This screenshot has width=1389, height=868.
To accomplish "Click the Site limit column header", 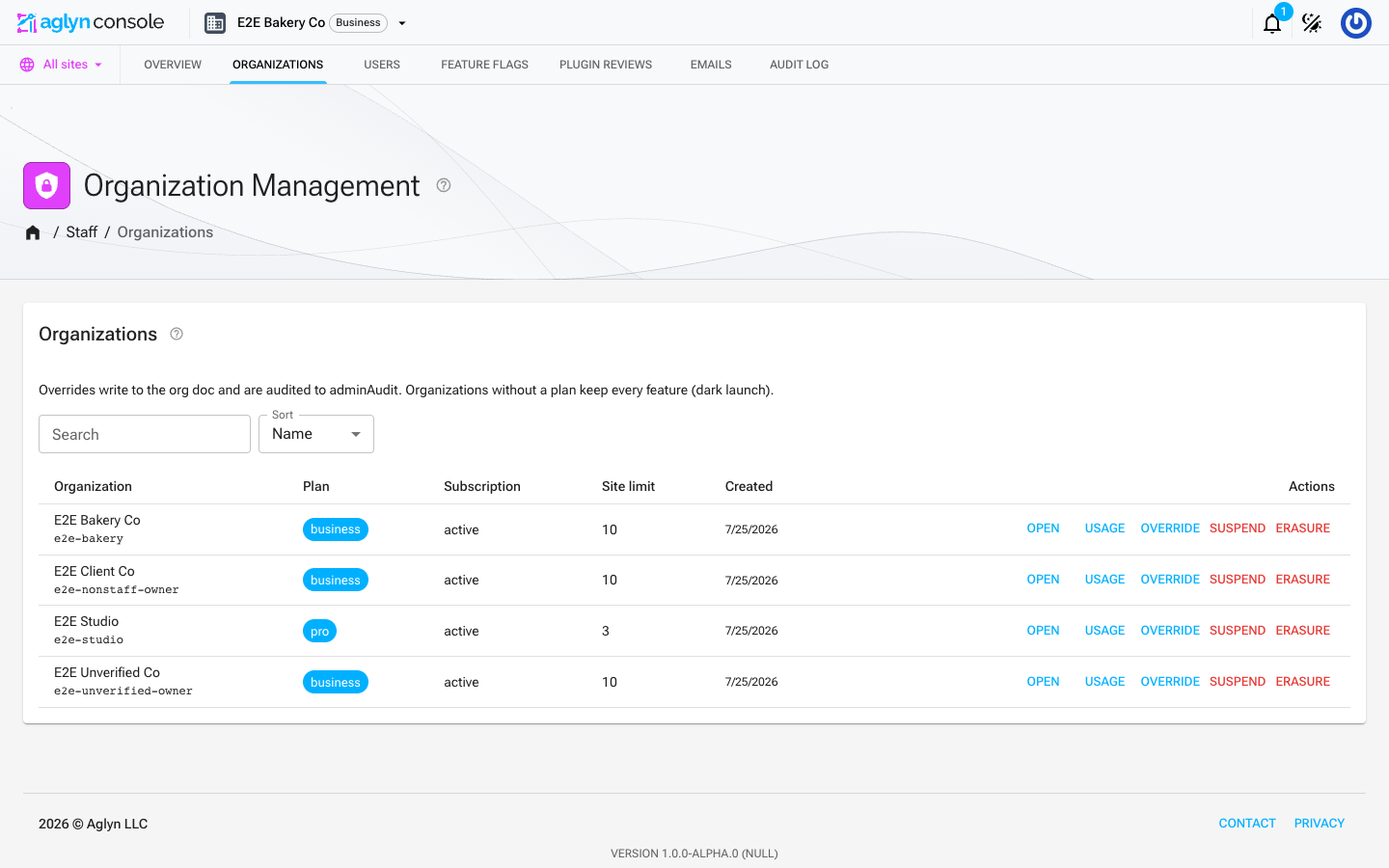I will (628, 486).
